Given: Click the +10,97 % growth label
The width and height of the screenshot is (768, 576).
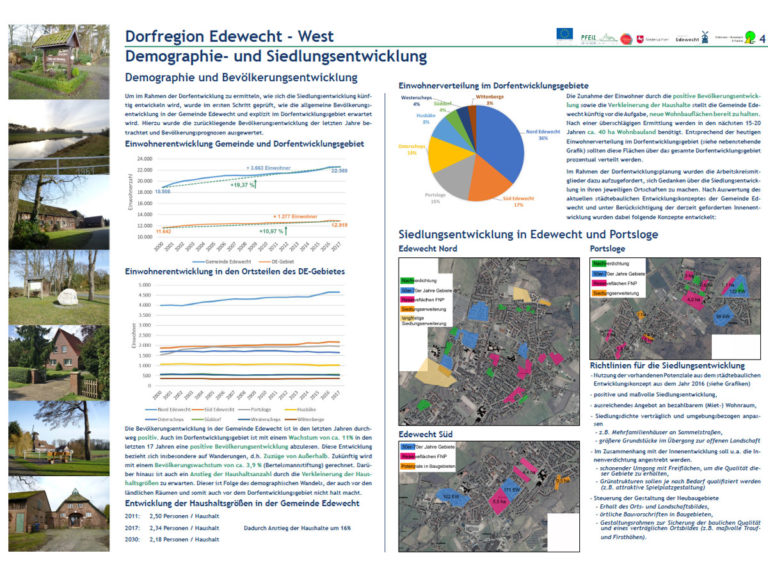Looking at the screenshot, I should click(272, 231).
